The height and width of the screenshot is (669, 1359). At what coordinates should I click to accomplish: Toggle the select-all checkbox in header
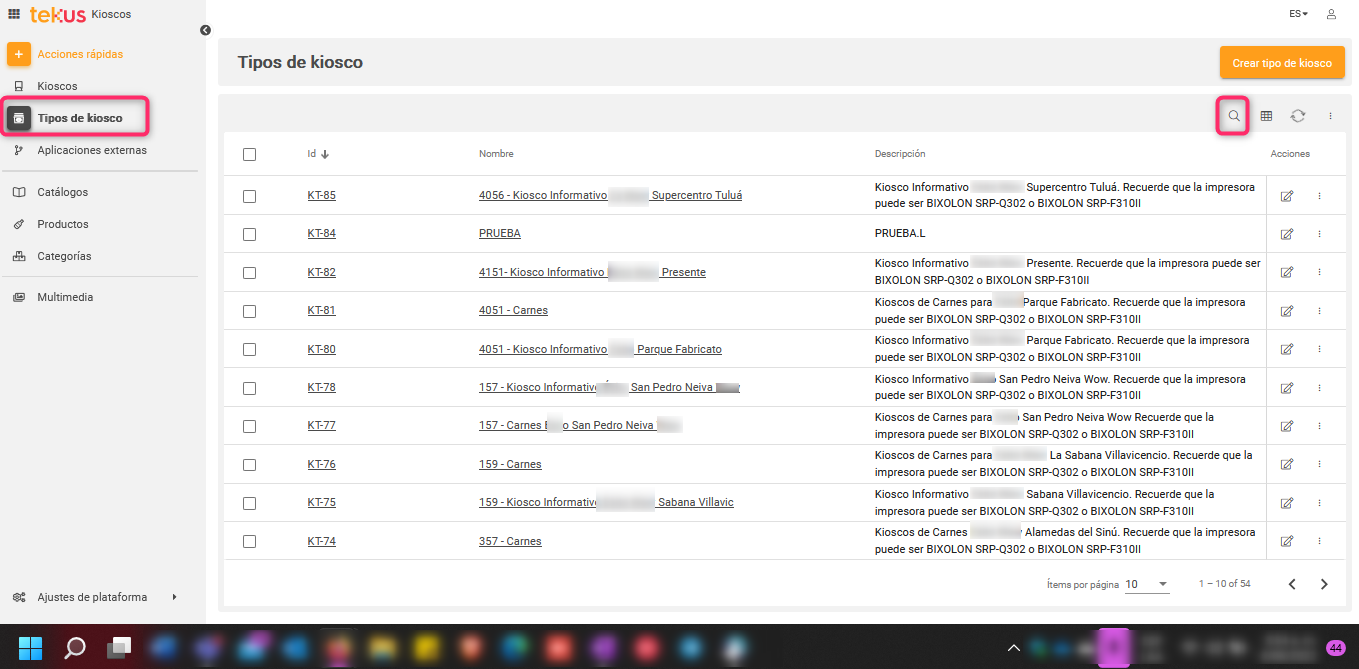pyautogui.click(x=249, y=154)
